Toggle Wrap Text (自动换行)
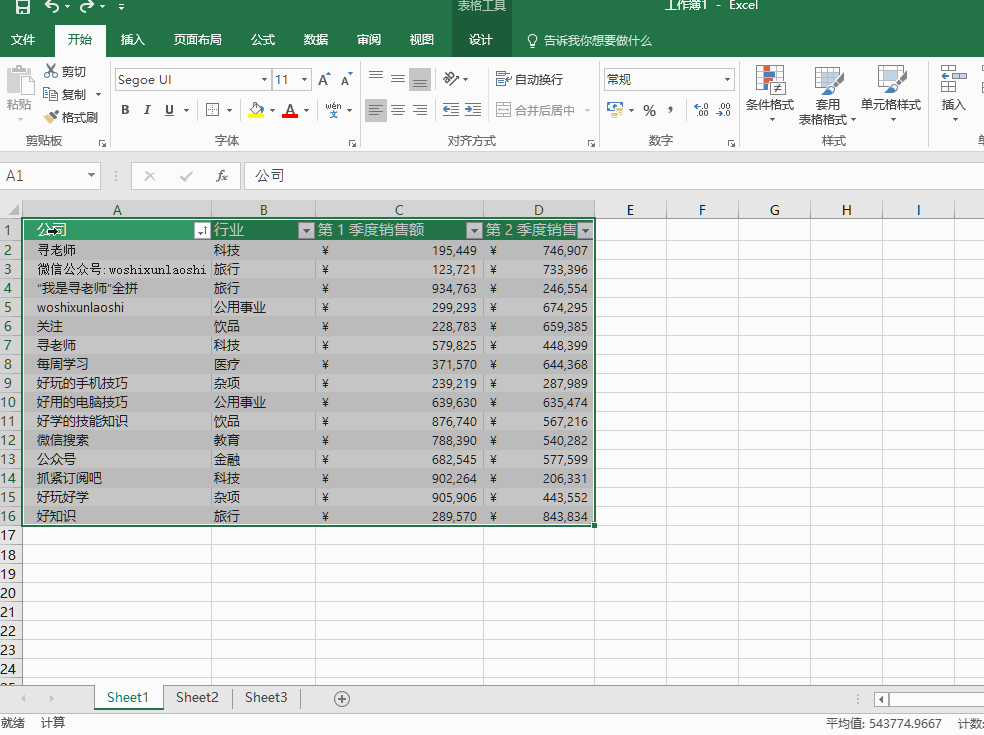The height and width of the screenshot is (735, 984). (529, 80)
